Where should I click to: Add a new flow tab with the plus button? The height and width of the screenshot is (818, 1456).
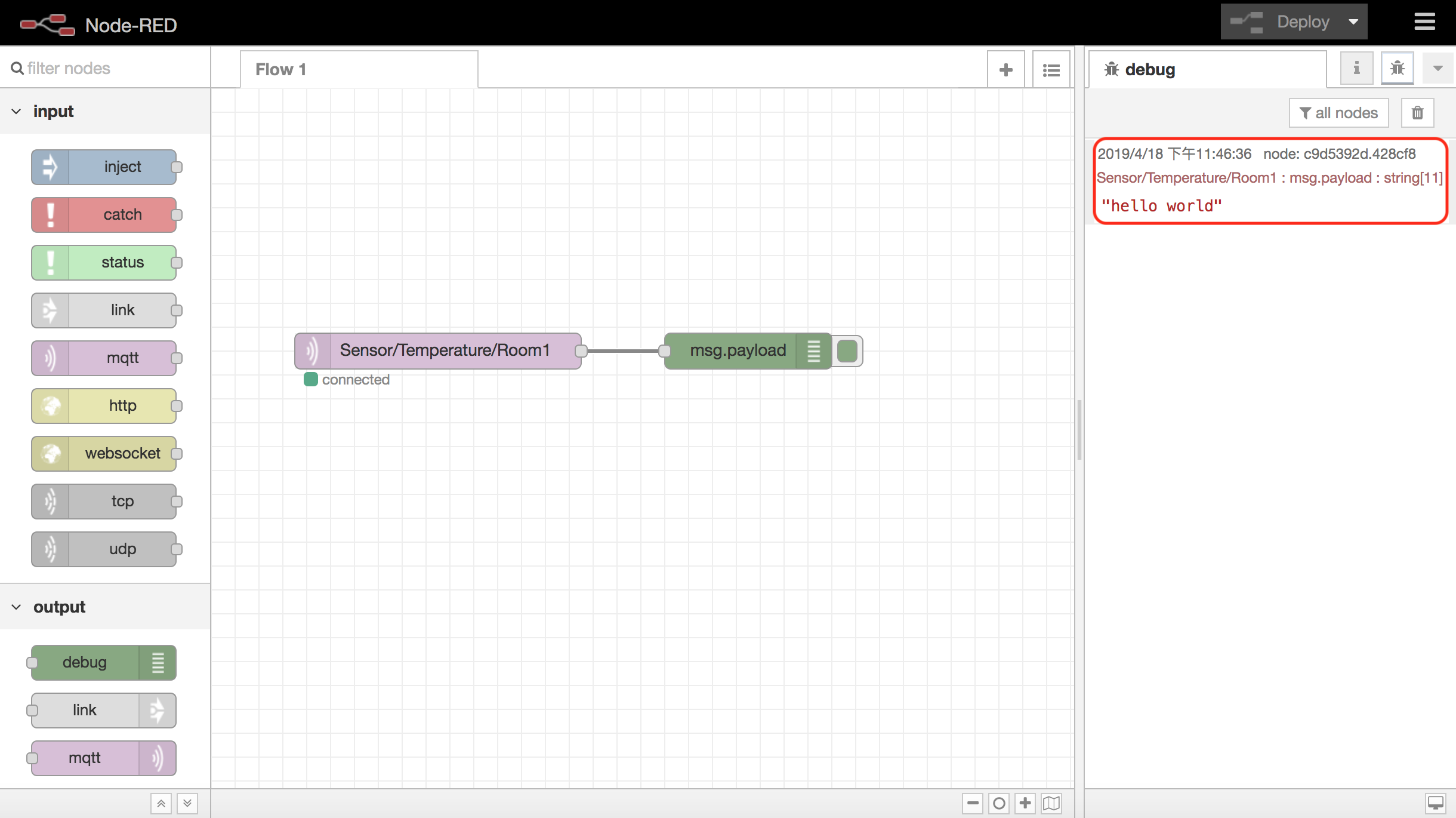click(x=1006, y=70)
